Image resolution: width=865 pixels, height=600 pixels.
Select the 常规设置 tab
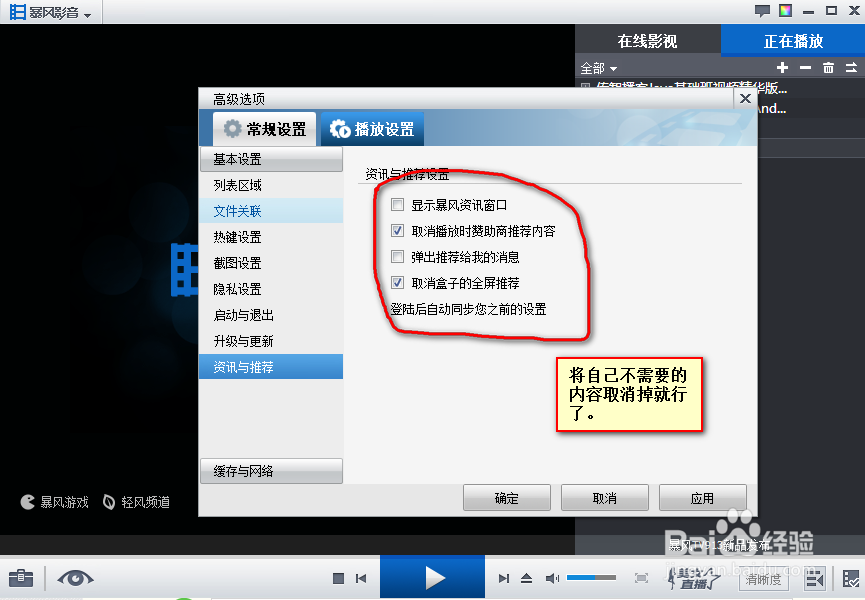pos(265,129)
